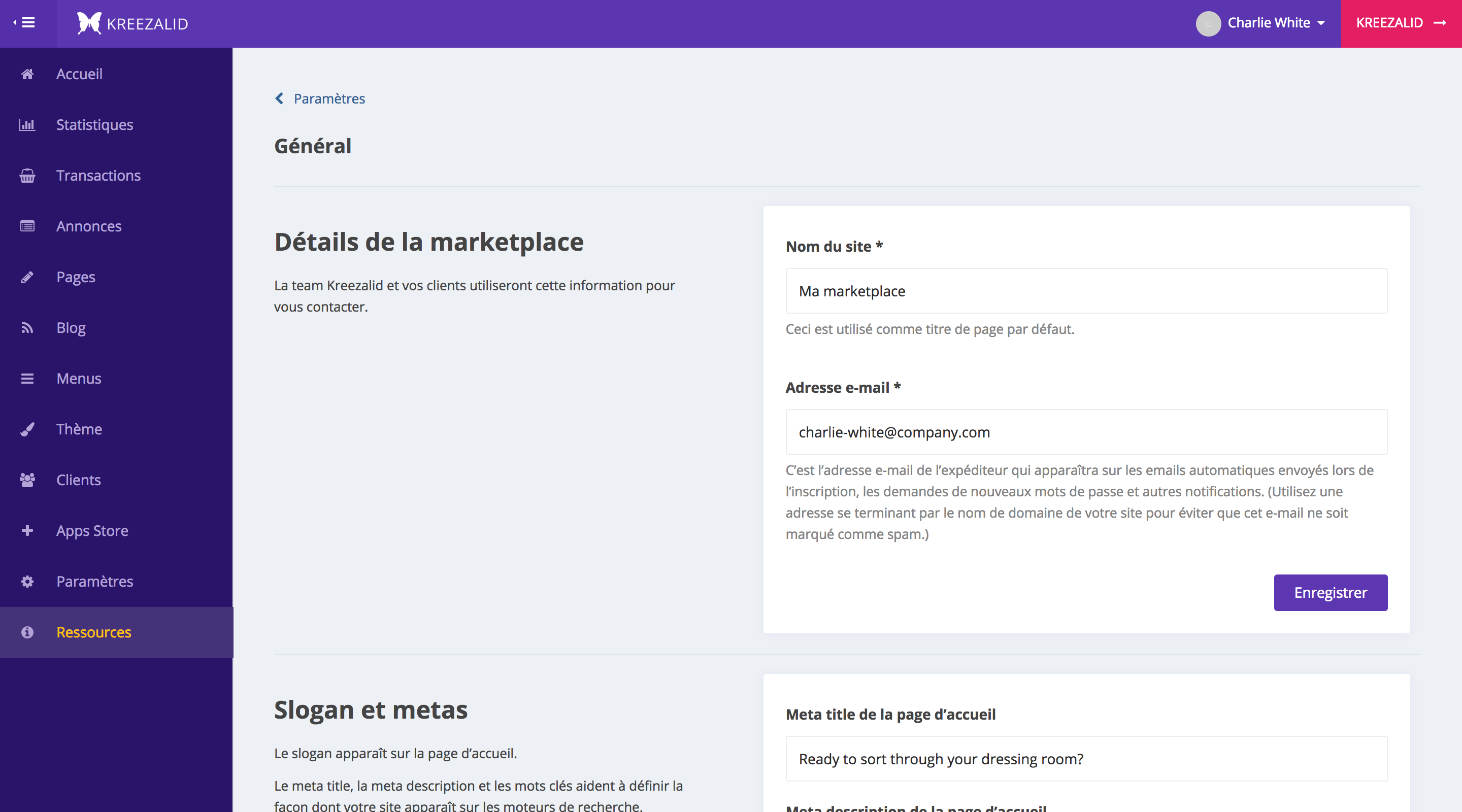The height and width of the screenshot is (812, 1462).
Task: Click the hamburger menu icon
Action: pyautogui.click(x=28, y=22)
